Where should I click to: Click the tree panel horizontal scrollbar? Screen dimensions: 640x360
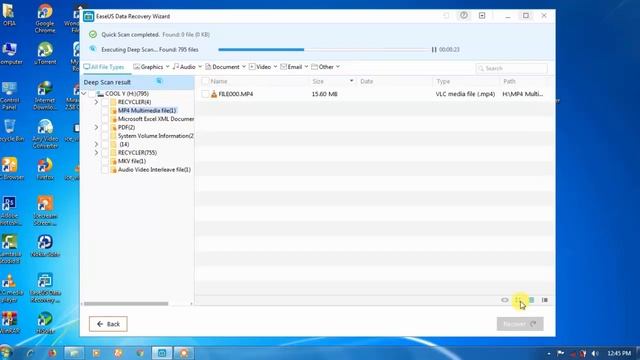coord(126,304)
